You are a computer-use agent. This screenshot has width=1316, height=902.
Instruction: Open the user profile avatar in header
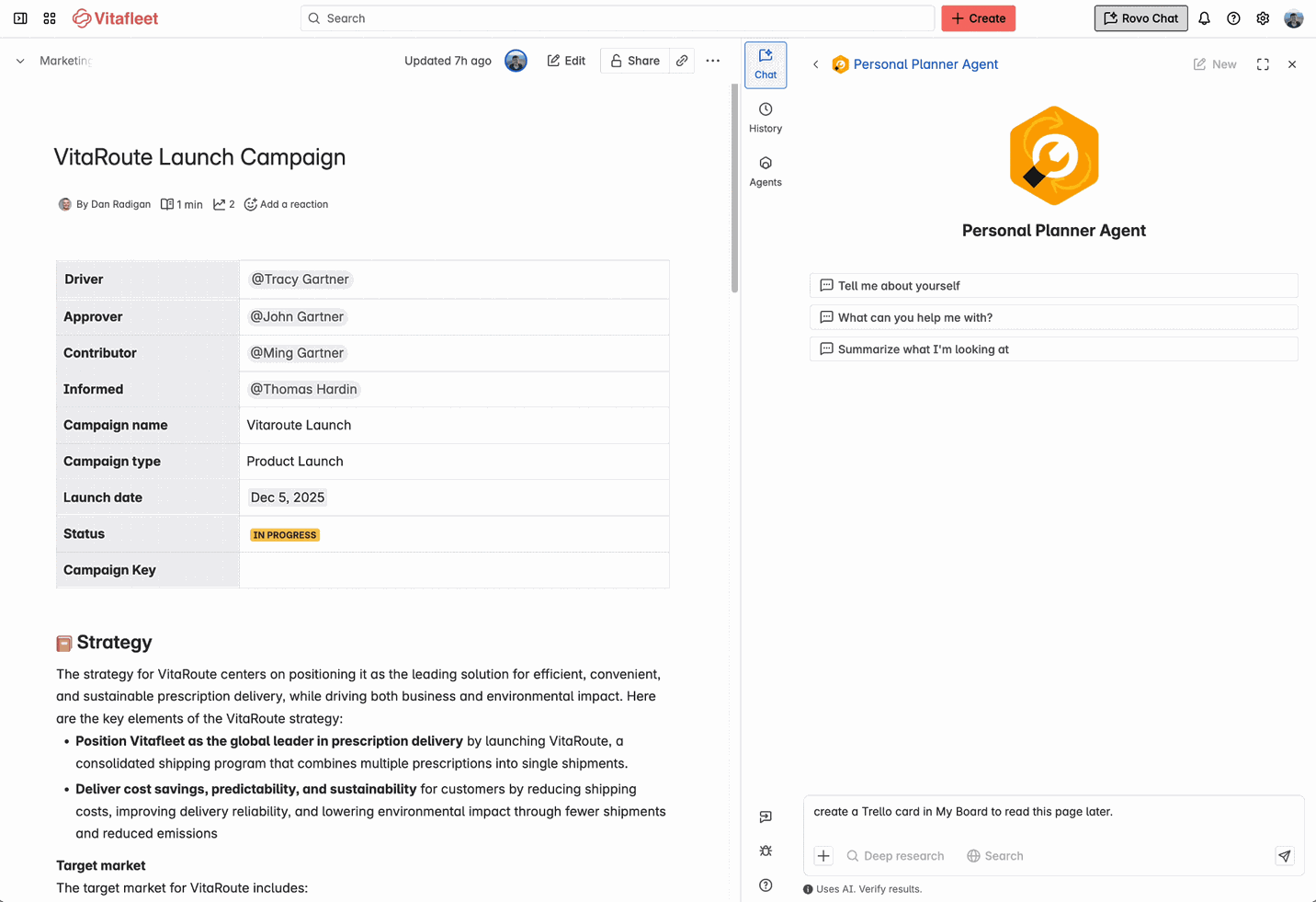point(1293,18)
